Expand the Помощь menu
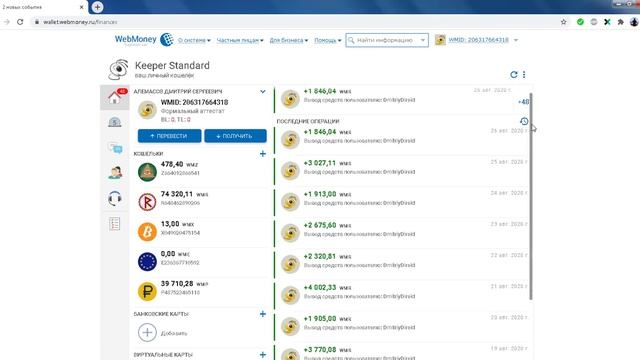 pos(328,40)
